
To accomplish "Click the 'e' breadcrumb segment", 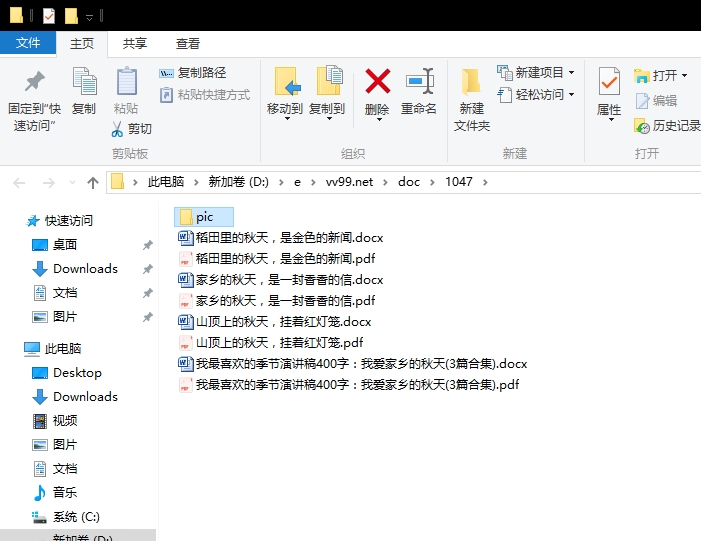I will coord(297,182).
